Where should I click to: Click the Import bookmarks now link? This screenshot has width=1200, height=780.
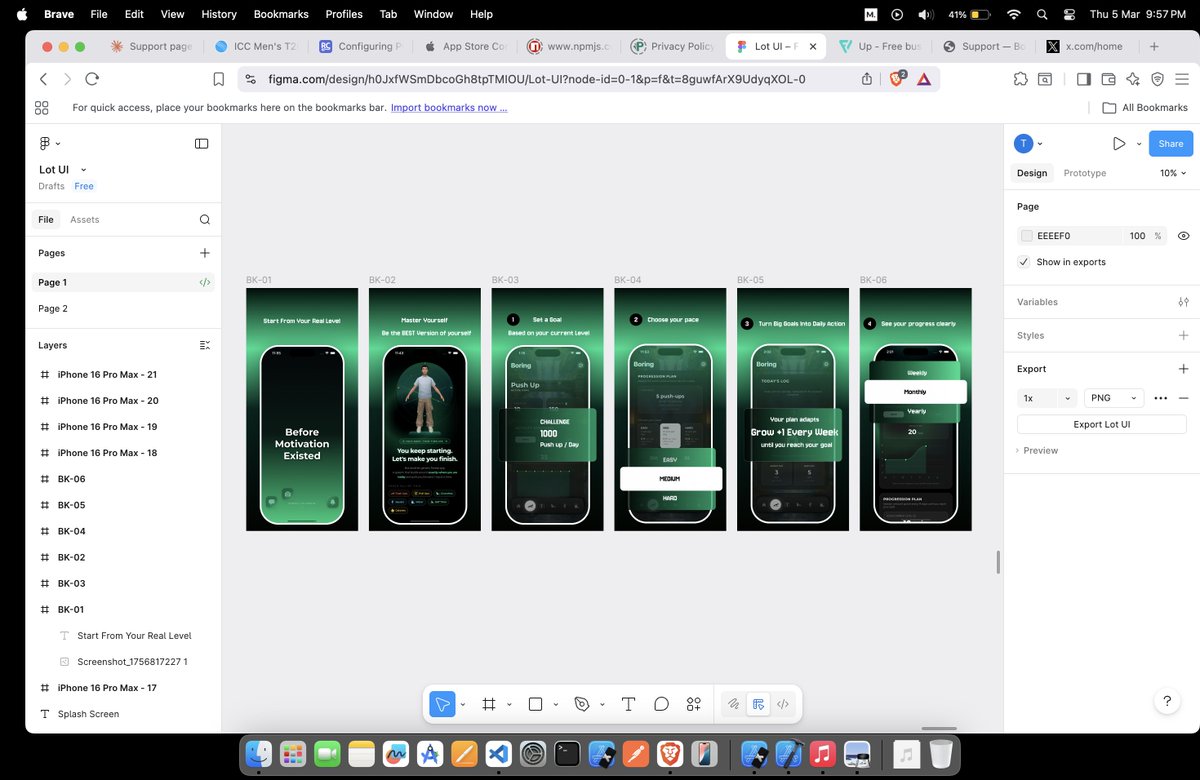pyautogui.click(x=449, y=108)
